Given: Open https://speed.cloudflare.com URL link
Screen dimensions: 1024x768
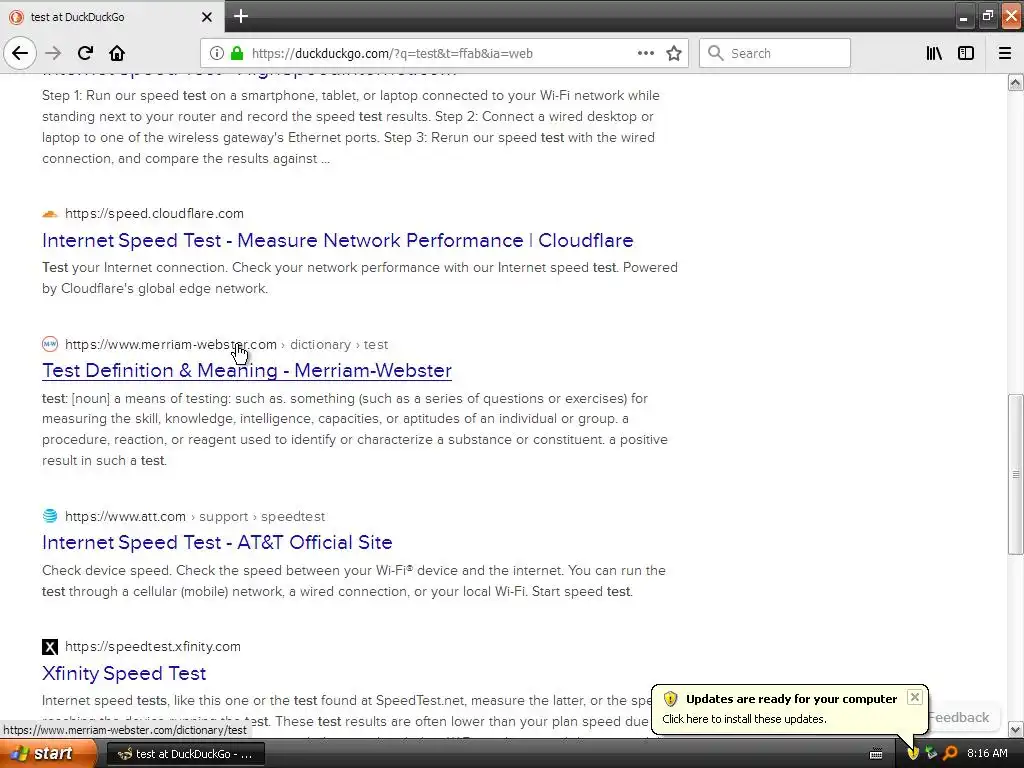Looking at the screenshot, I should pos(154,214).
